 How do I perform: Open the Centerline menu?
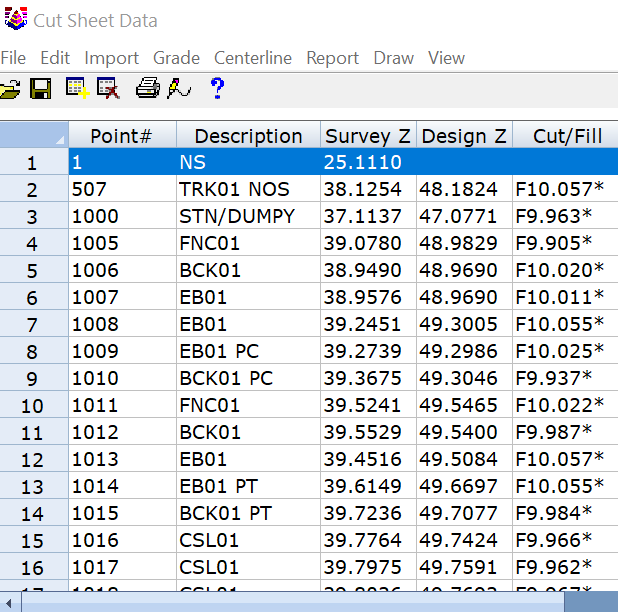(253, 58)
